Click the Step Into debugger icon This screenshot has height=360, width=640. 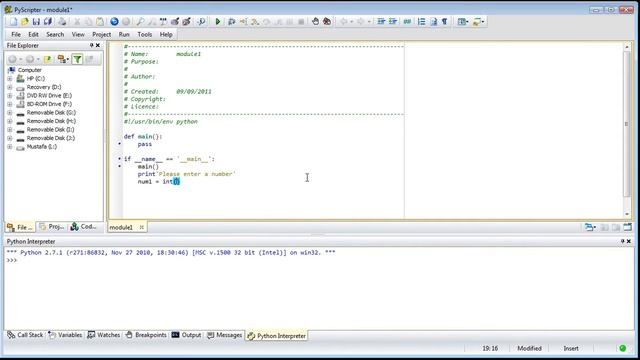[255, 22]
